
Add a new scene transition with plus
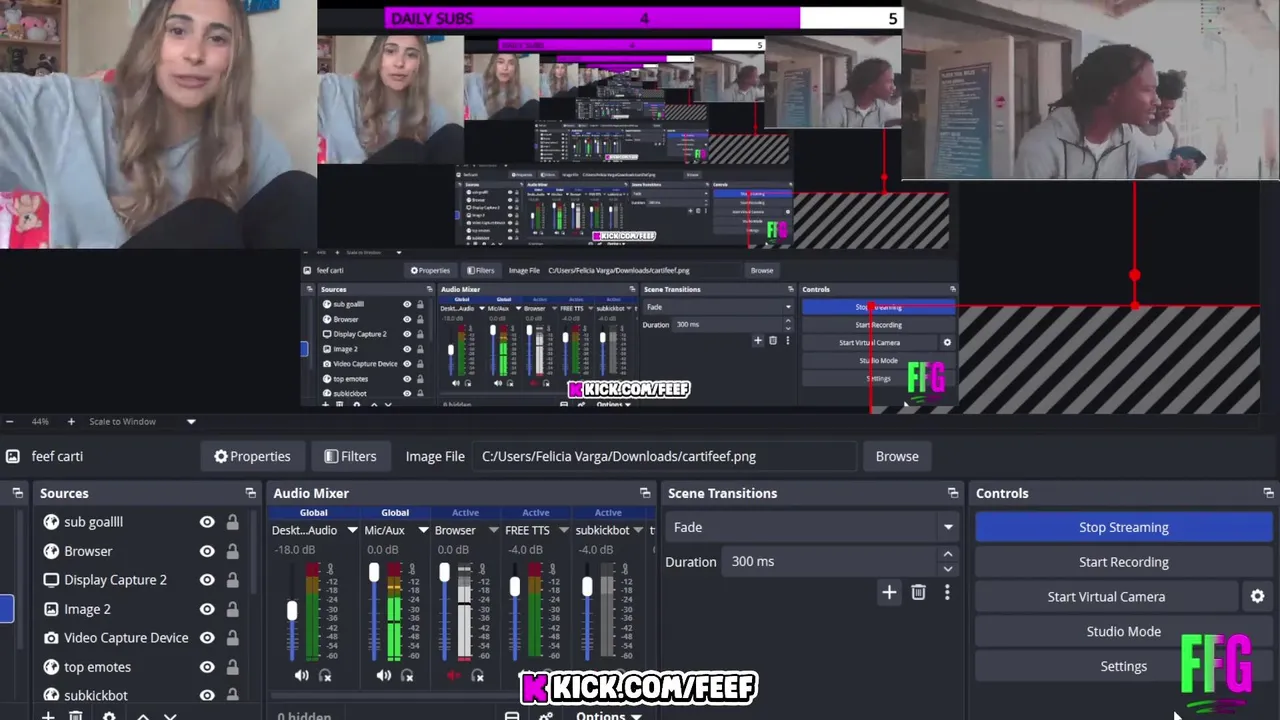(889, 593)
